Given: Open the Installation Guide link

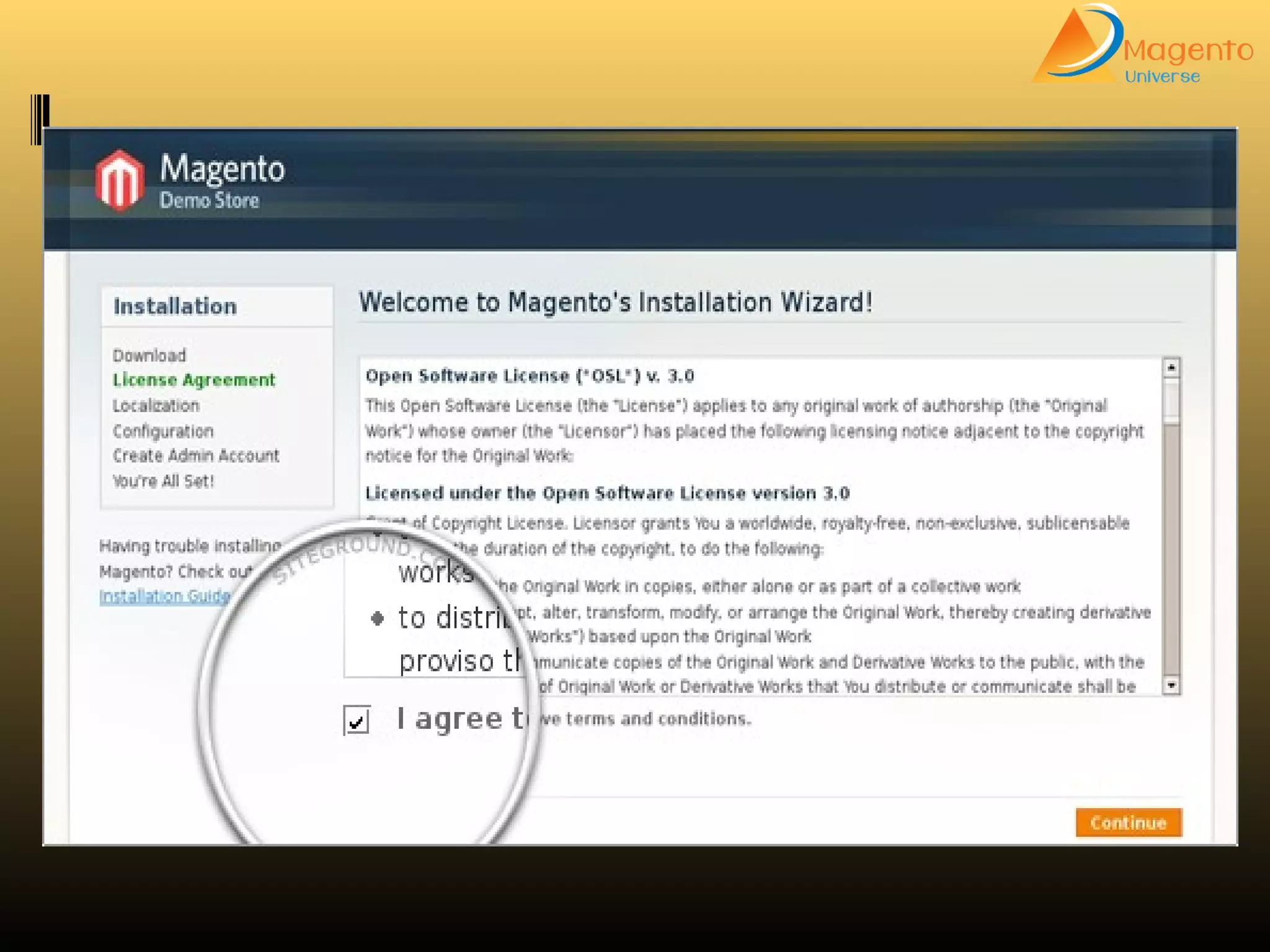Looking at the screenshot, I should pyautogui.click(x=165, y=596).
